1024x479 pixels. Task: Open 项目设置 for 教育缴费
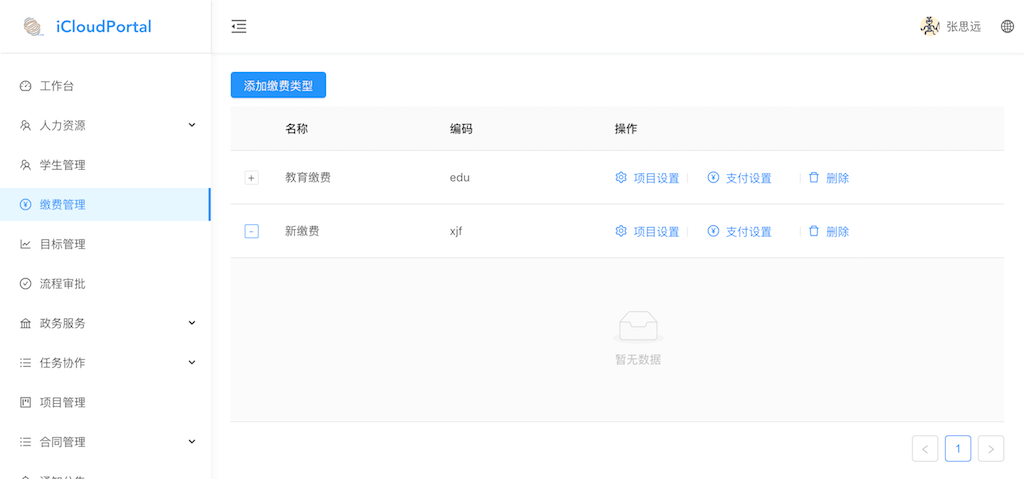(x=656, y=178)
